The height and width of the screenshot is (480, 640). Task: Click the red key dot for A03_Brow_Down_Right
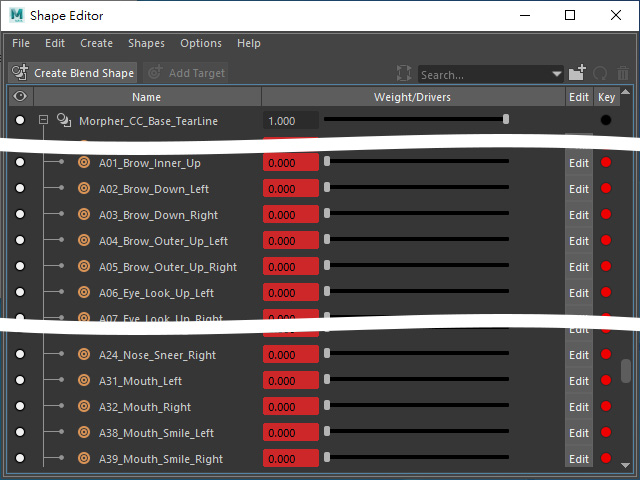pos(606,214)
